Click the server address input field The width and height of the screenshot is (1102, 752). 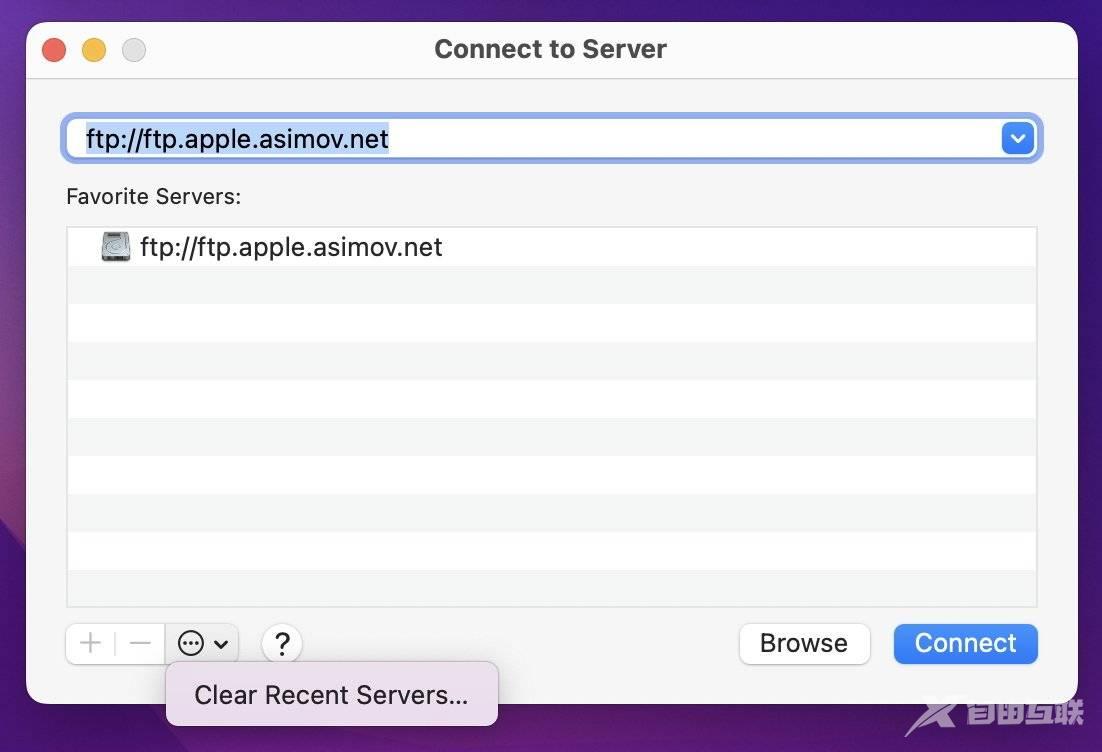(x=552, y=138)
